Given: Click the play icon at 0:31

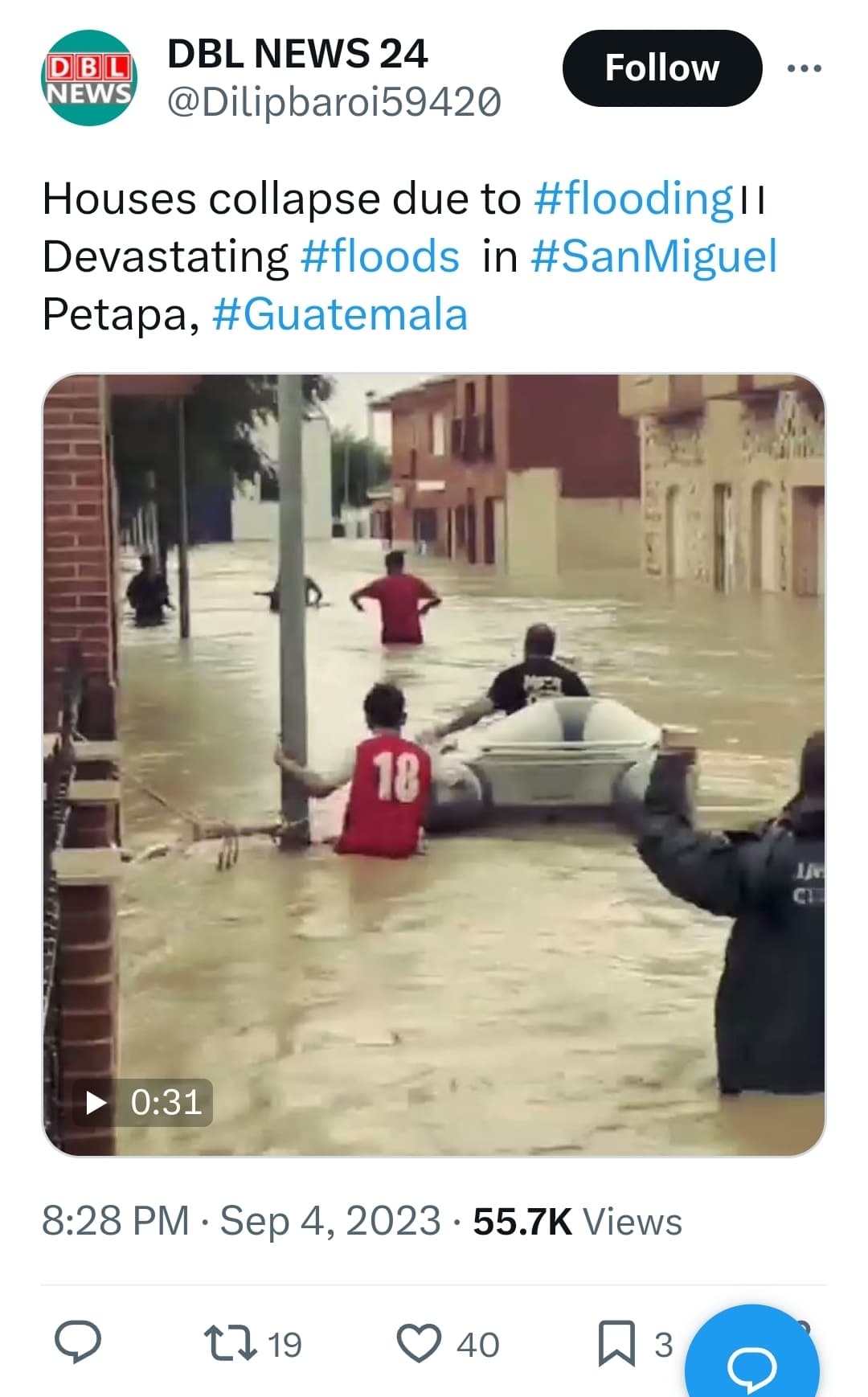Looking at the screenshot, I should [96, 1103].
